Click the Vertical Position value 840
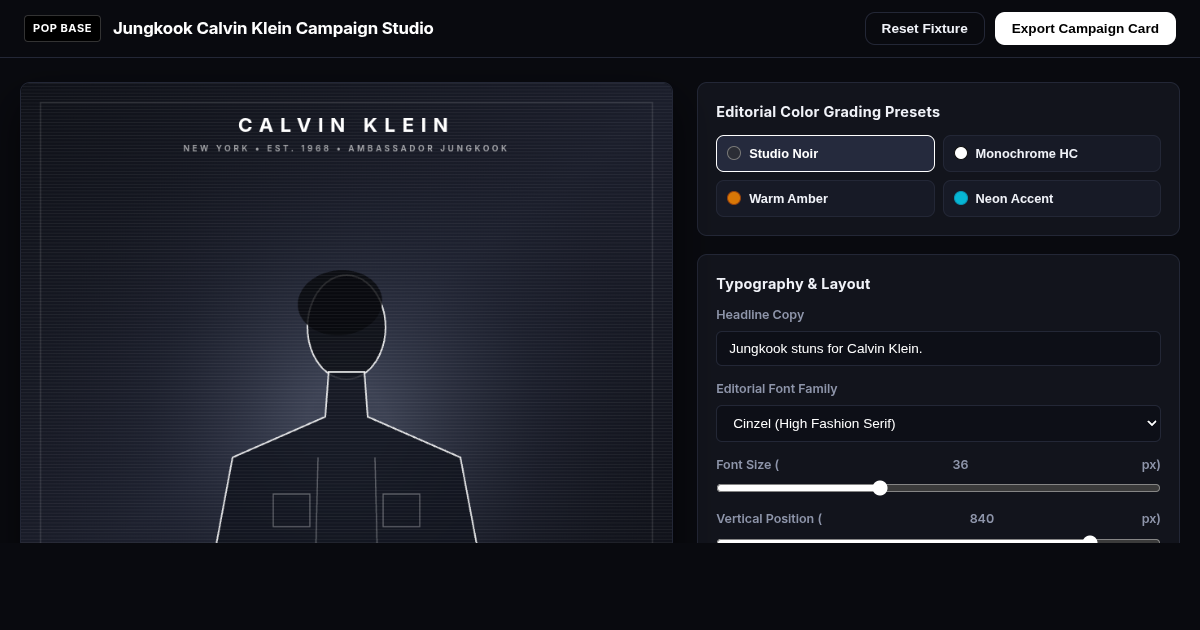 (x=981, y=518)
